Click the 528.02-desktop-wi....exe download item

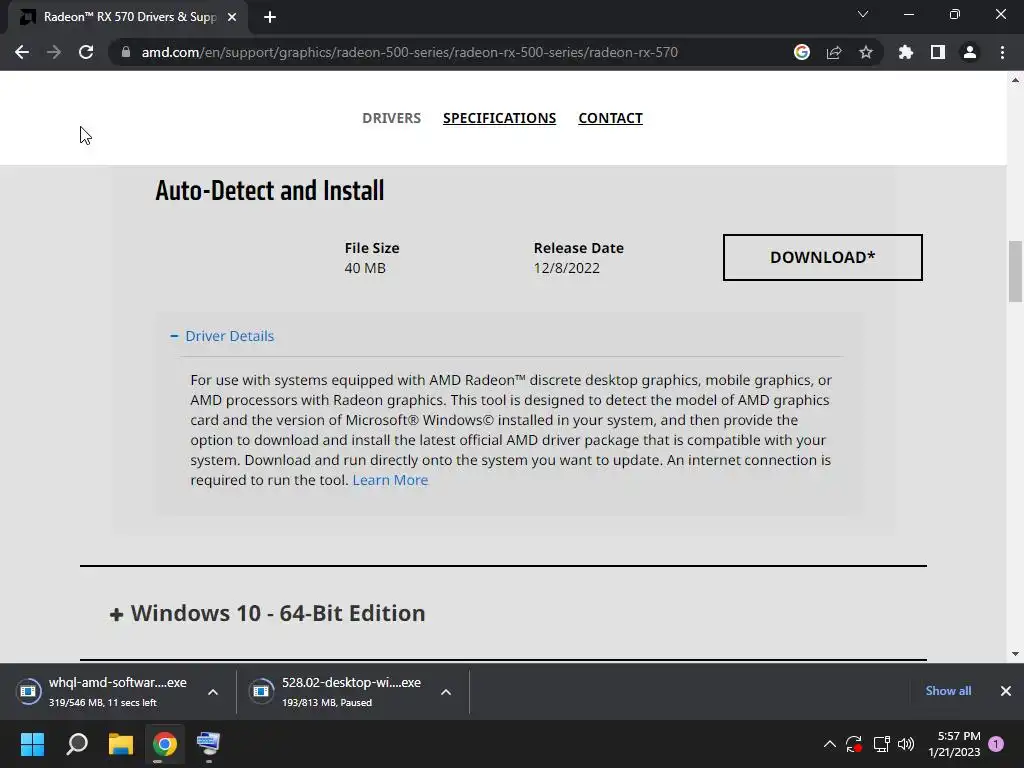click(x=338, y=691)
